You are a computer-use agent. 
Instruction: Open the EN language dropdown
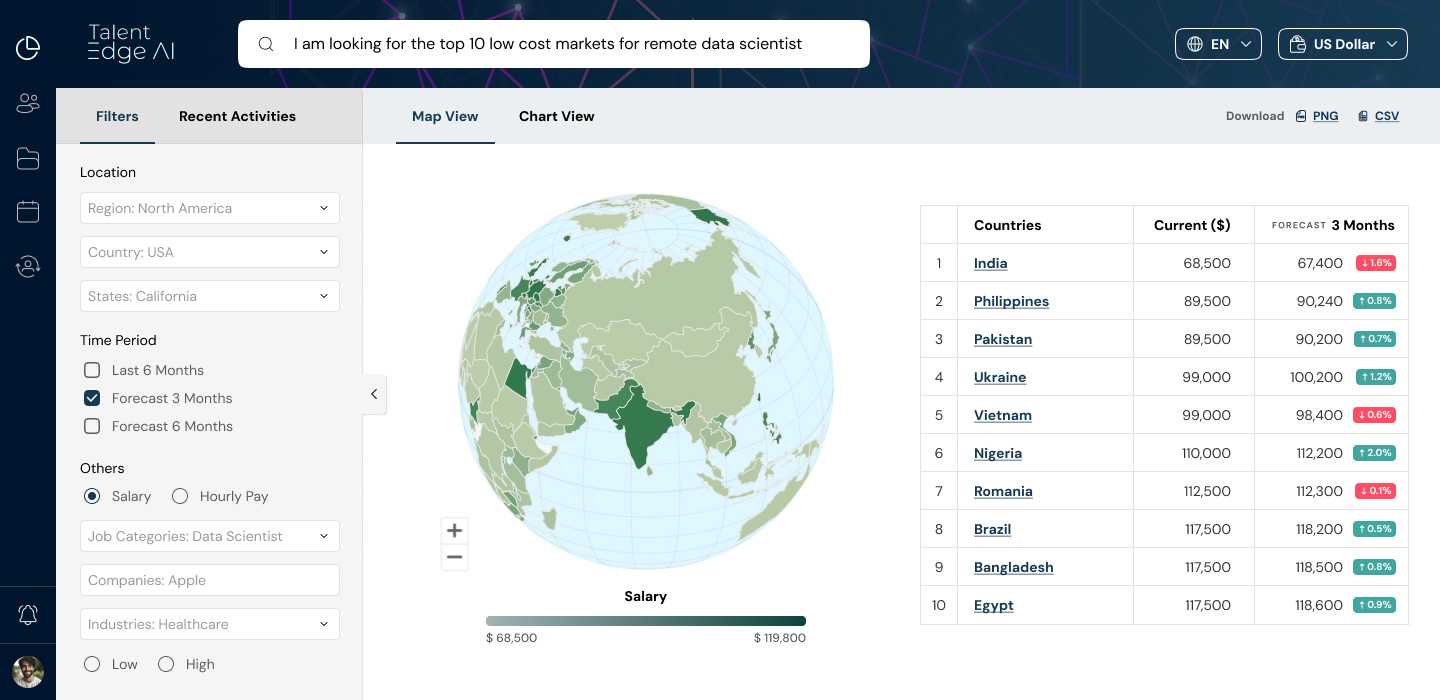pyautogui.click(x=1218, y=44)
